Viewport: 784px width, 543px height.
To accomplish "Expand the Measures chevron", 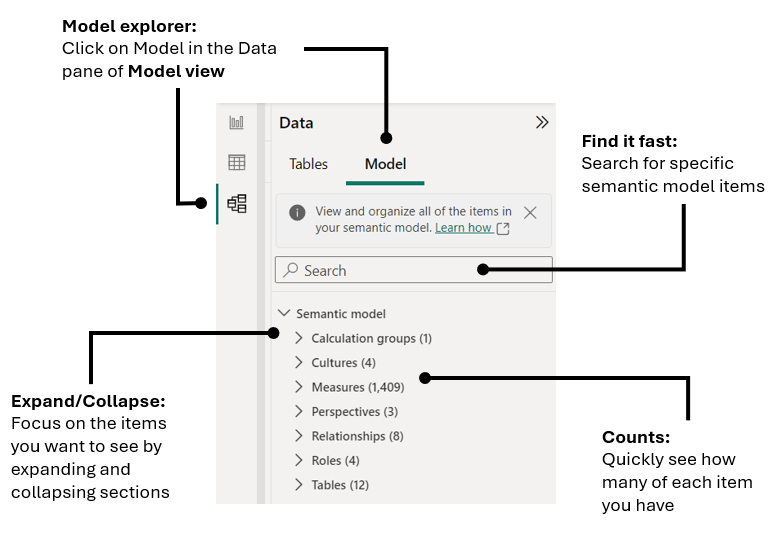I will 298,387.
